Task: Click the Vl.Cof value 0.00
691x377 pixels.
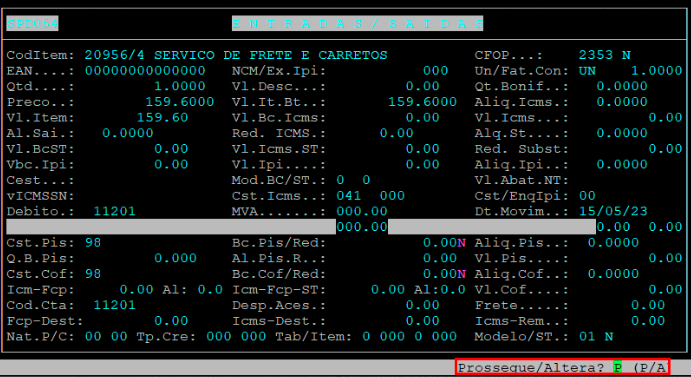Action: (665, 289)
